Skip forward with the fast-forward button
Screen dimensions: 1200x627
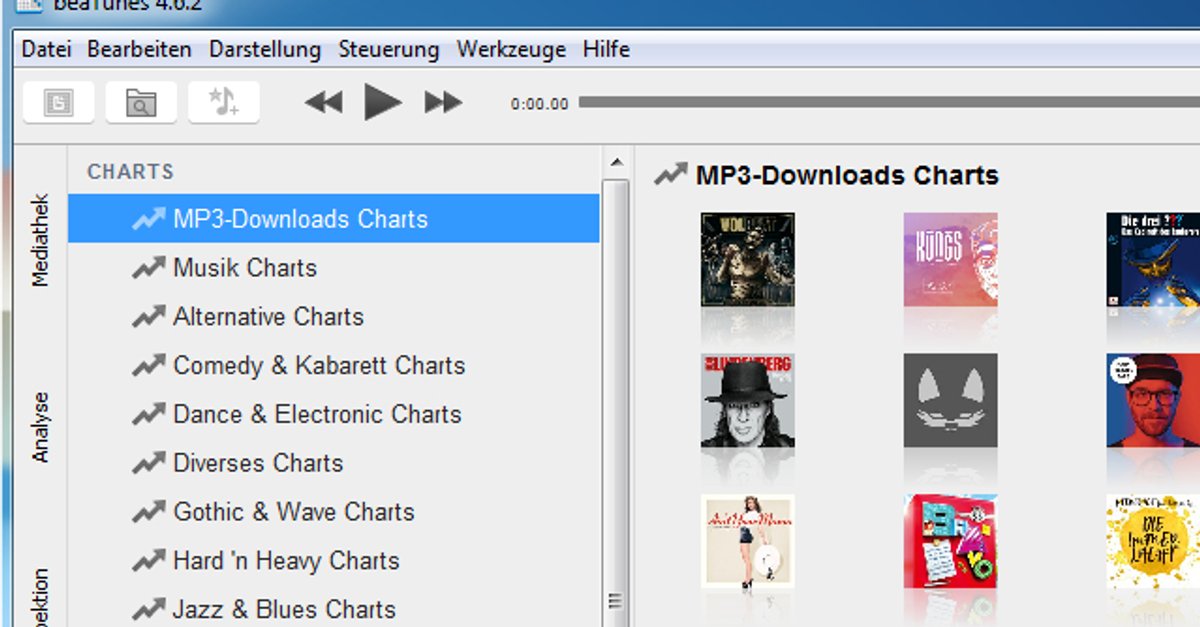point(443,102)
